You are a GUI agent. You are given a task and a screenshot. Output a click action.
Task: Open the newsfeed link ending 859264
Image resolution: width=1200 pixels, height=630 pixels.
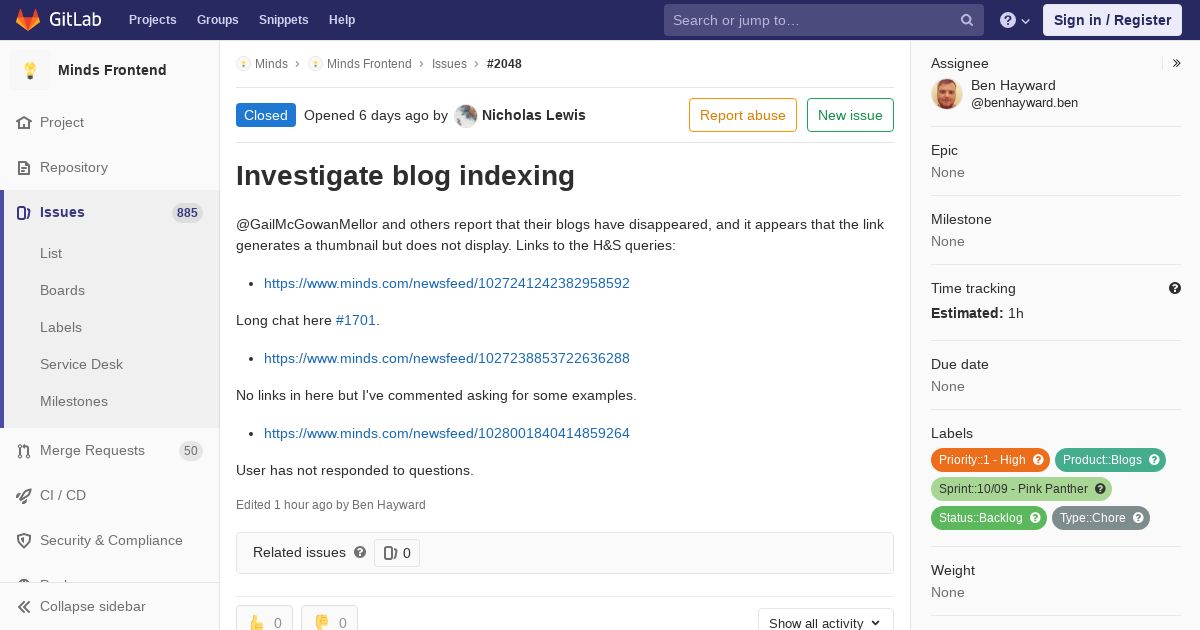[x=447, y=433]
